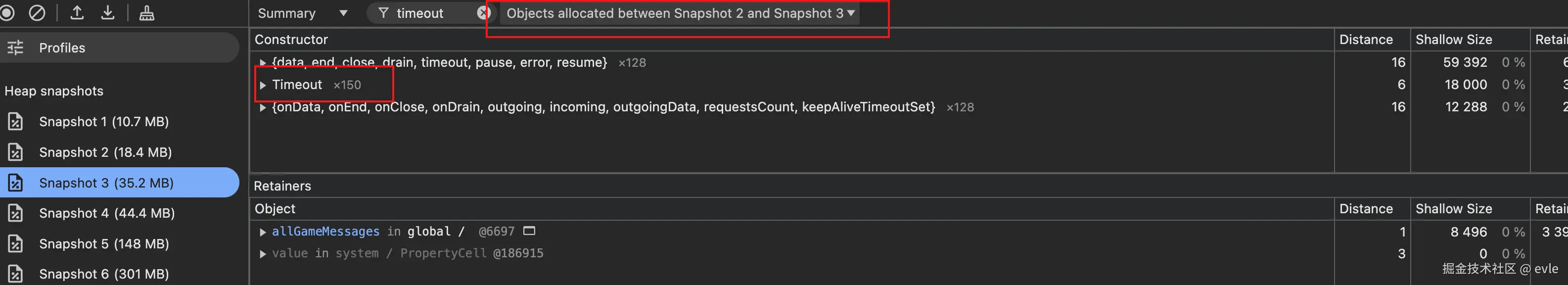This screenshot has width=1568, height=285.
Task: Click the reveal in window icon beside allGameMessages
Action: [x=529, y=231]
